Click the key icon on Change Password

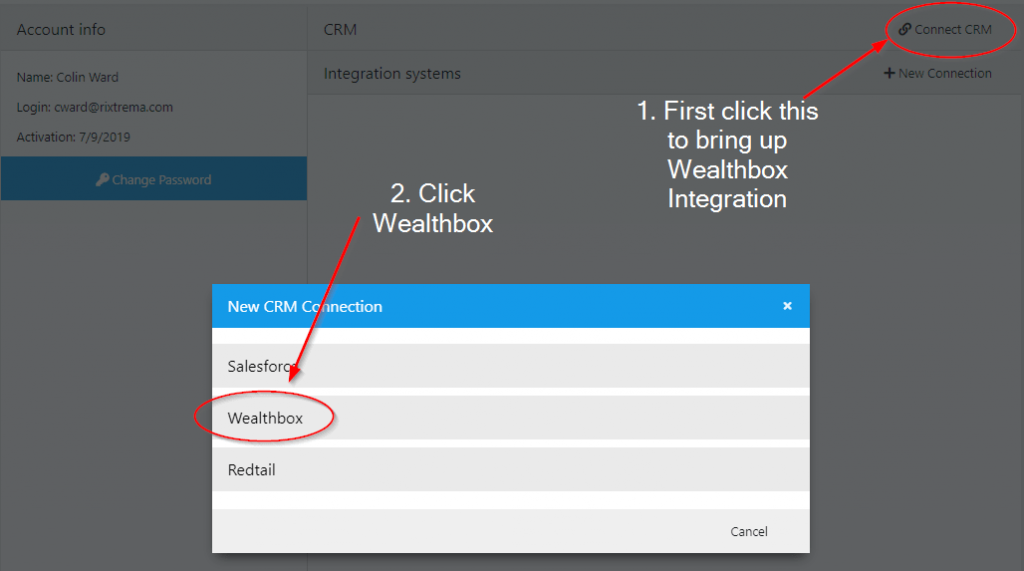pos(102,180)
